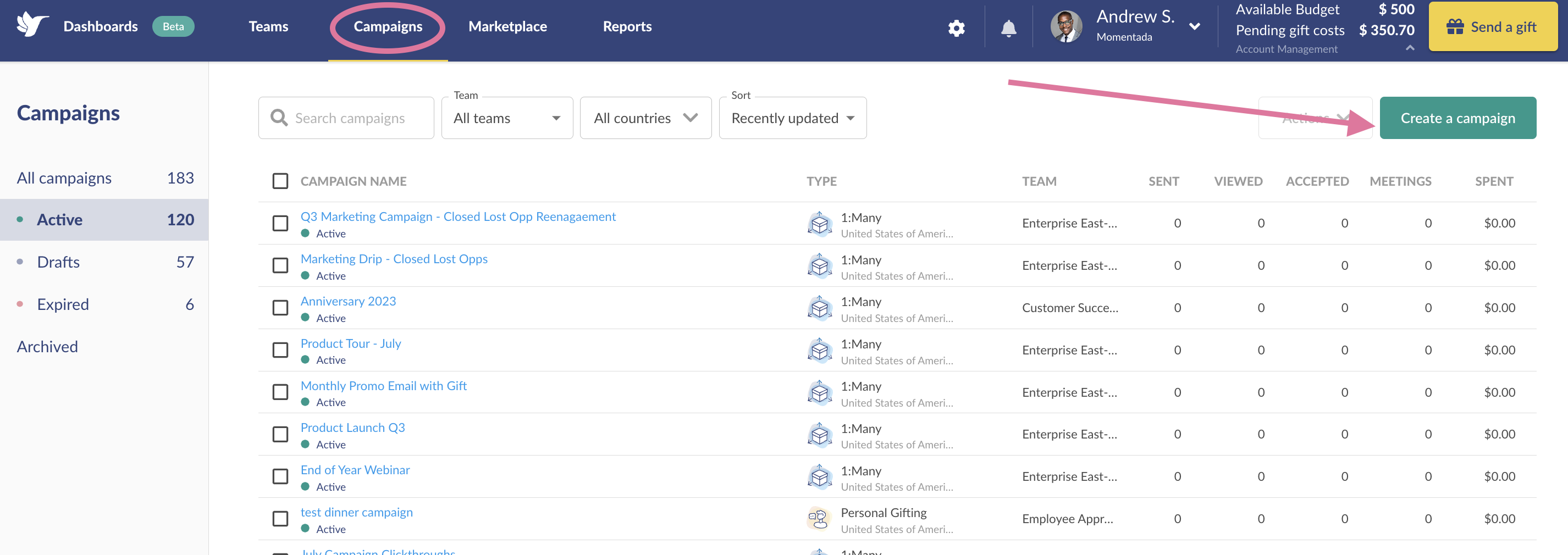Check Product Launch Q3 checkbox
The height and width of the screenshot is (555, 1568).
[x=280, y=435]
